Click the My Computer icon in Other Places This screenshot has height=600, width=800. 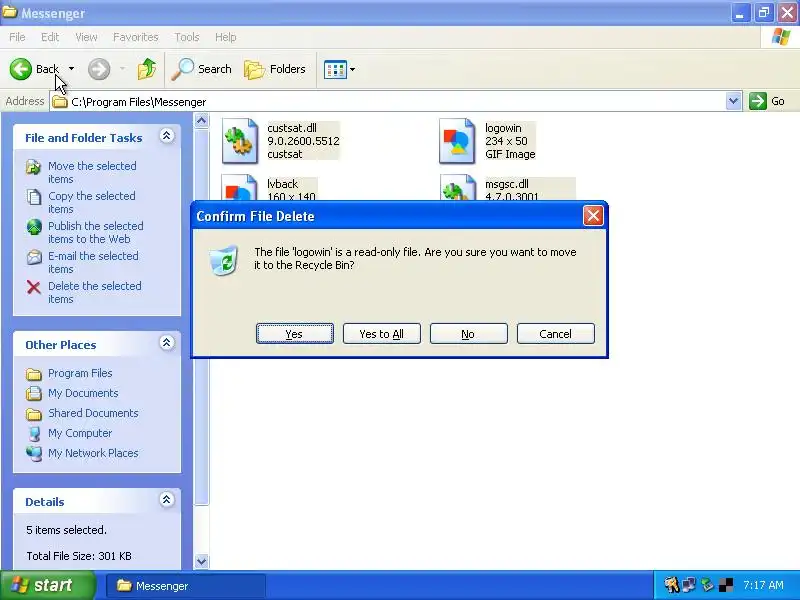(34, 434)
